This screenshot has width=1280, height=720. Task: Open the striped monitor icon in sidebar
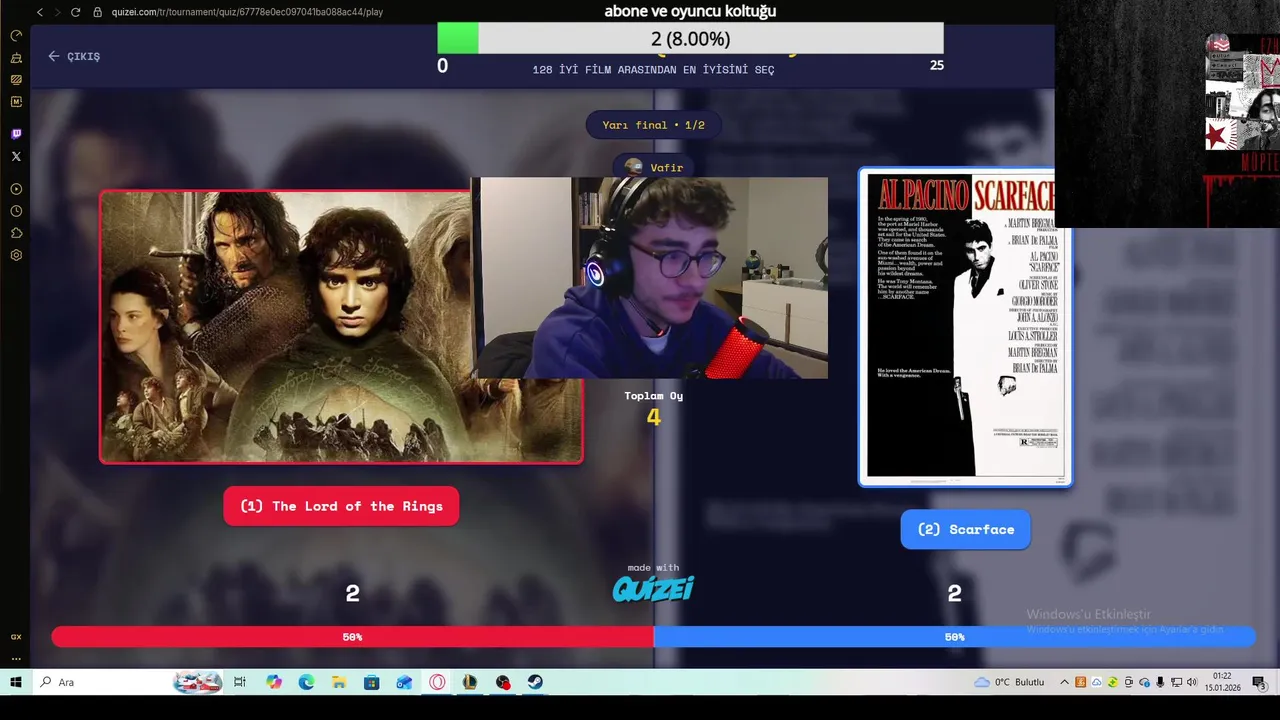[16, 80]
